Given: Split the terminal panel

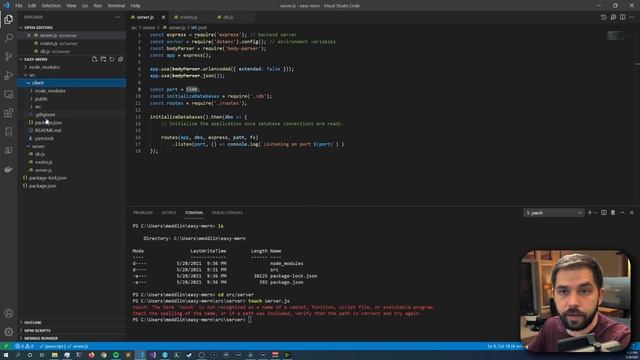Looking at the screenshot, I should point(604,213).
